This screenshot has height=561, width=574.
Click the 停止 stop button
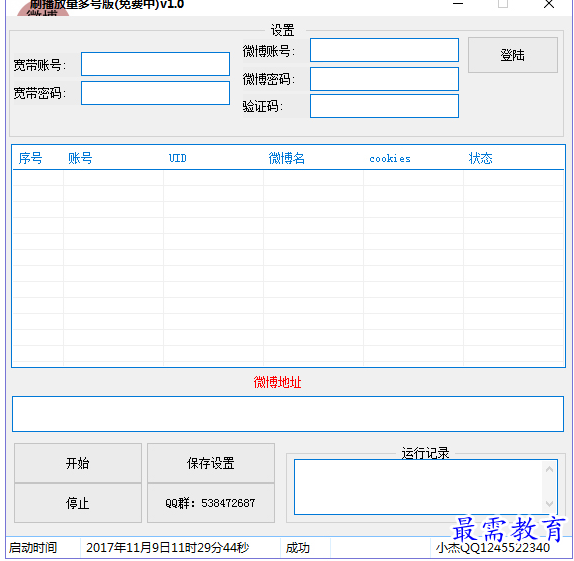point(78,503)
